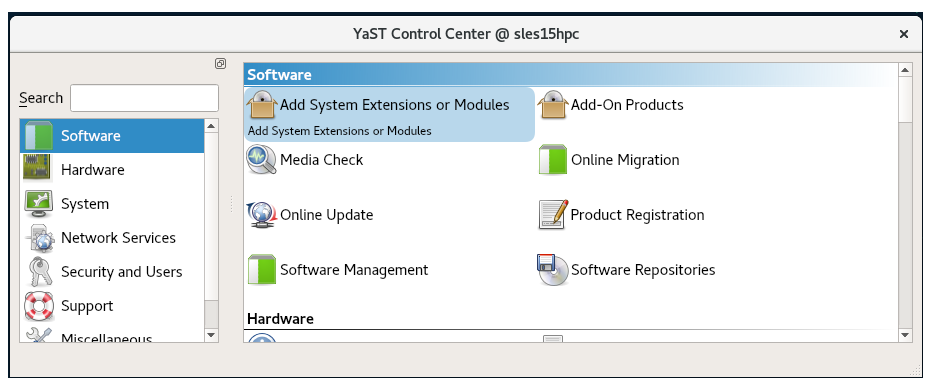The height and width of the screenshot is (381, 925).
Task: Click the sidebar list scroll-down arrow
Action: click(211, 335)
